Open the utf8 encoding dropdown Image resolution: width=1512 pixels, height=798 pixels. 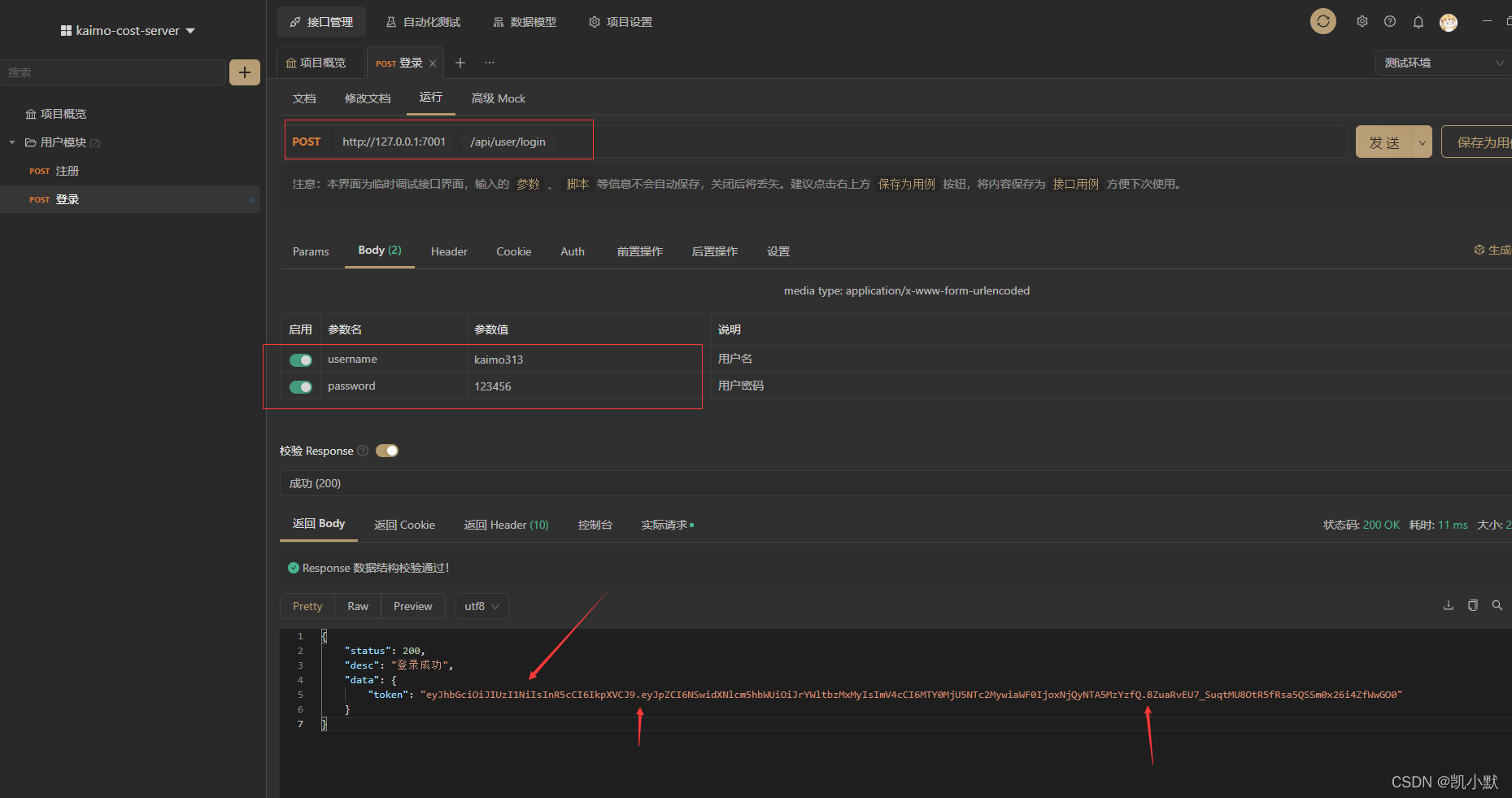(481, 606)
